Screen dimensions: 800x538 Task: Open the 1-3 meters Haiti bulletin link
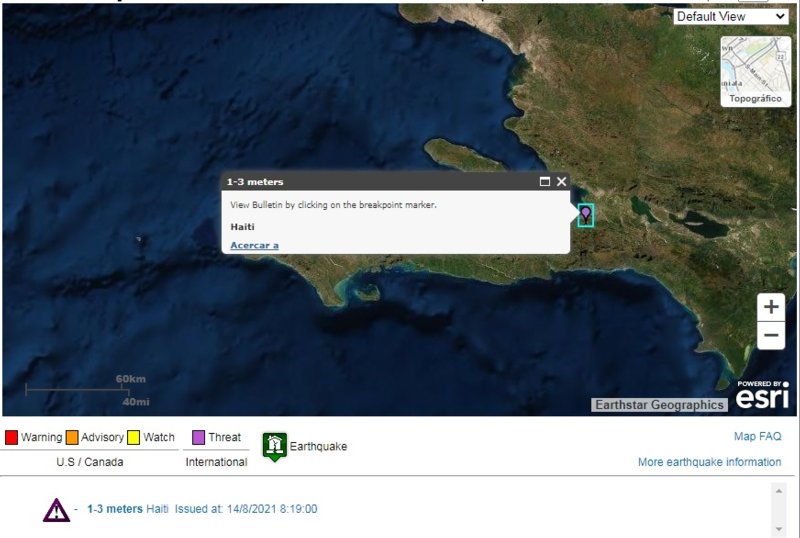click(x=114, y=509)
